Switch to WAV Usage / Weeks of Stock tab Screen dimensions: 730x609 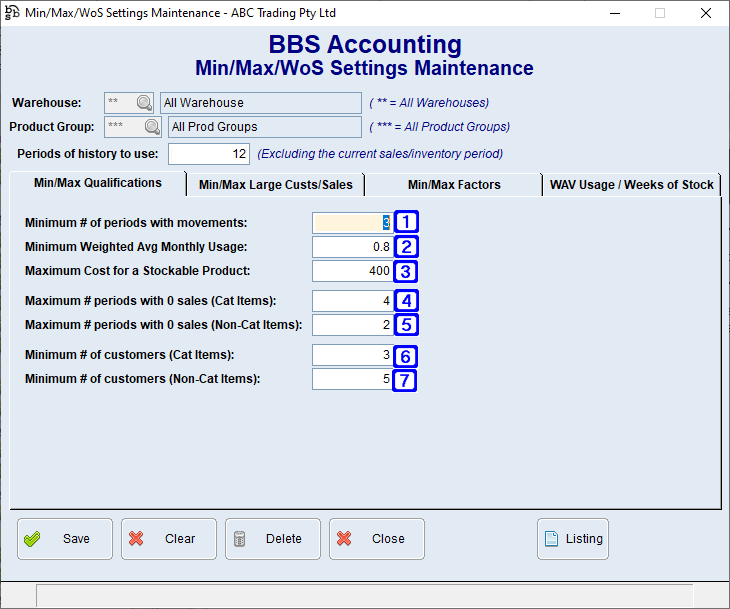click(631, 185)
